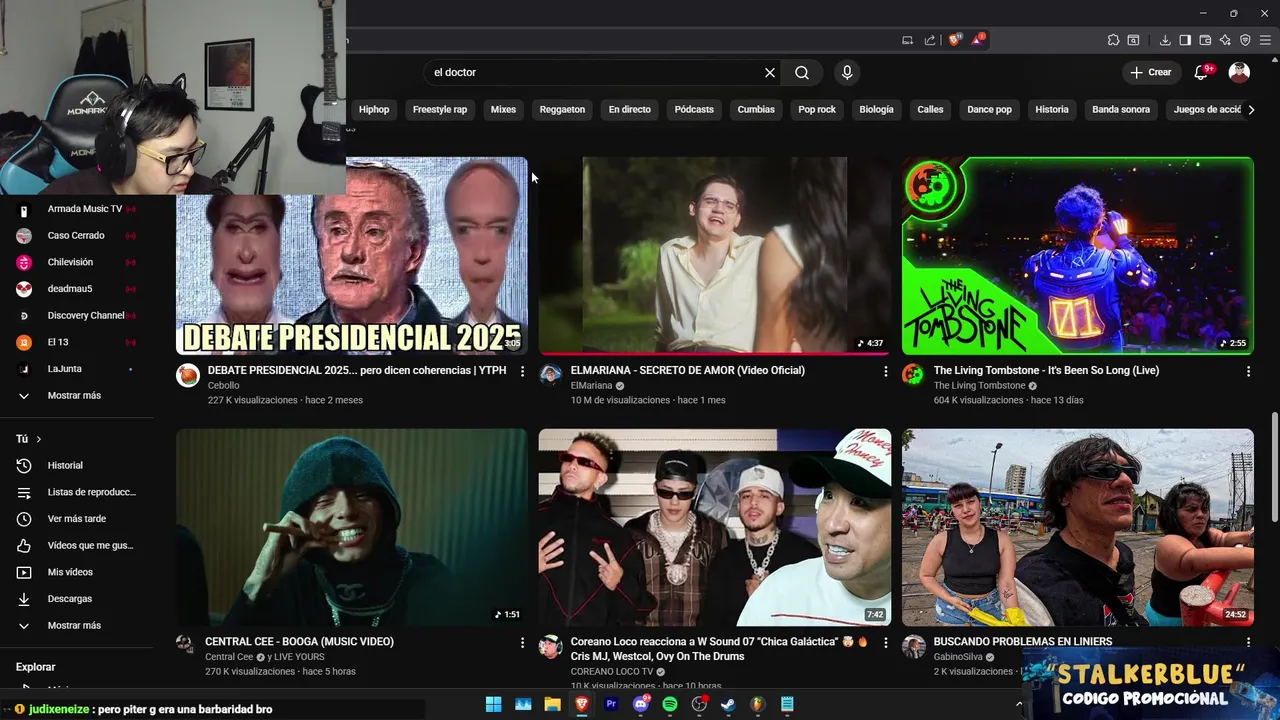Select the Mixes chip
This screenshot has width=1280, height=720.
[503, 110]
